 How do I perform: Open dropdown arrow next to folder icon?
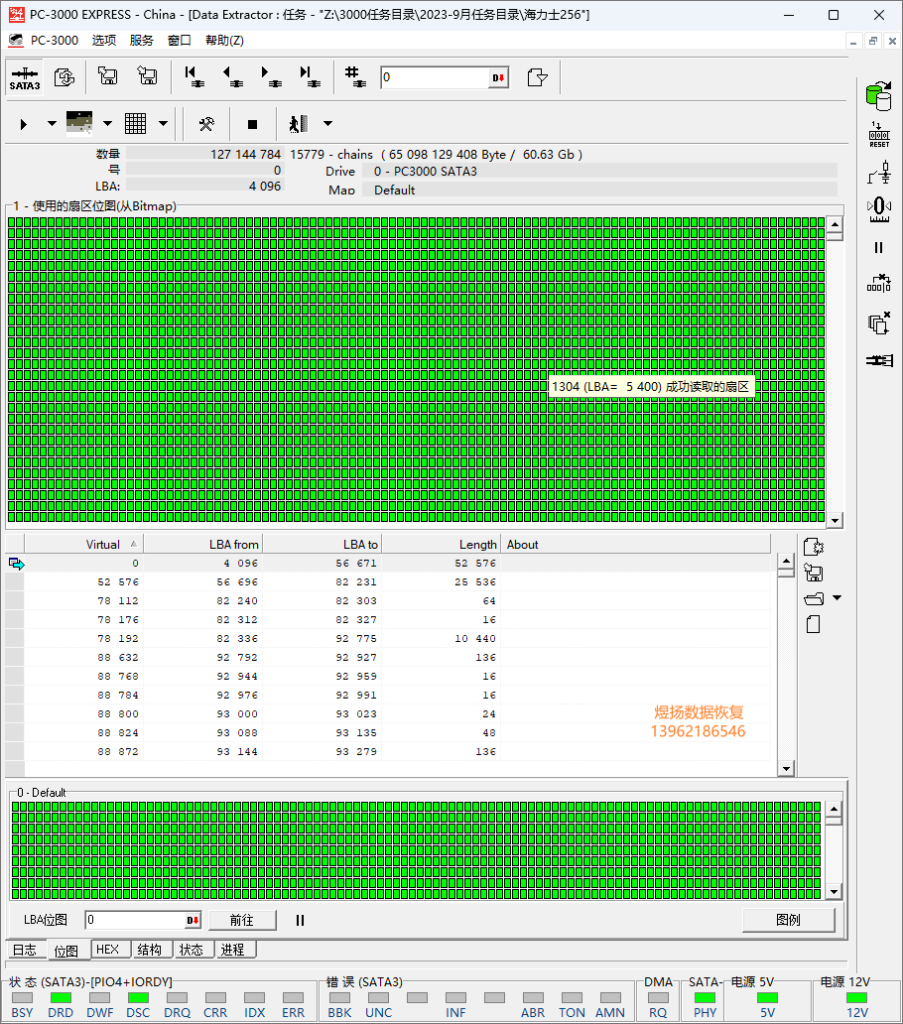click(837, 598)
